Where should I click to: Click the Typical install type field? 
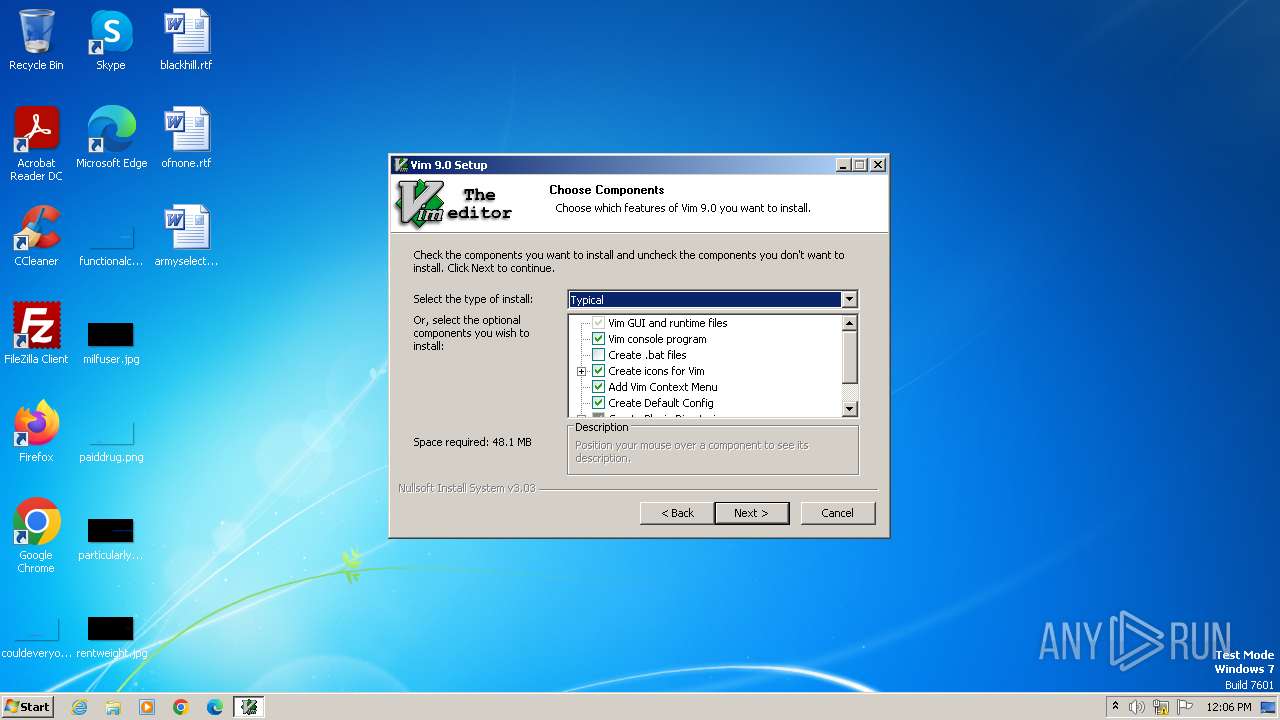(705, 299)
